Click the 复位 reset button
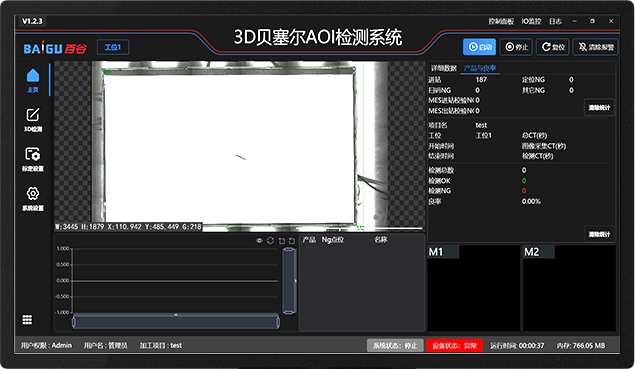 553,47
